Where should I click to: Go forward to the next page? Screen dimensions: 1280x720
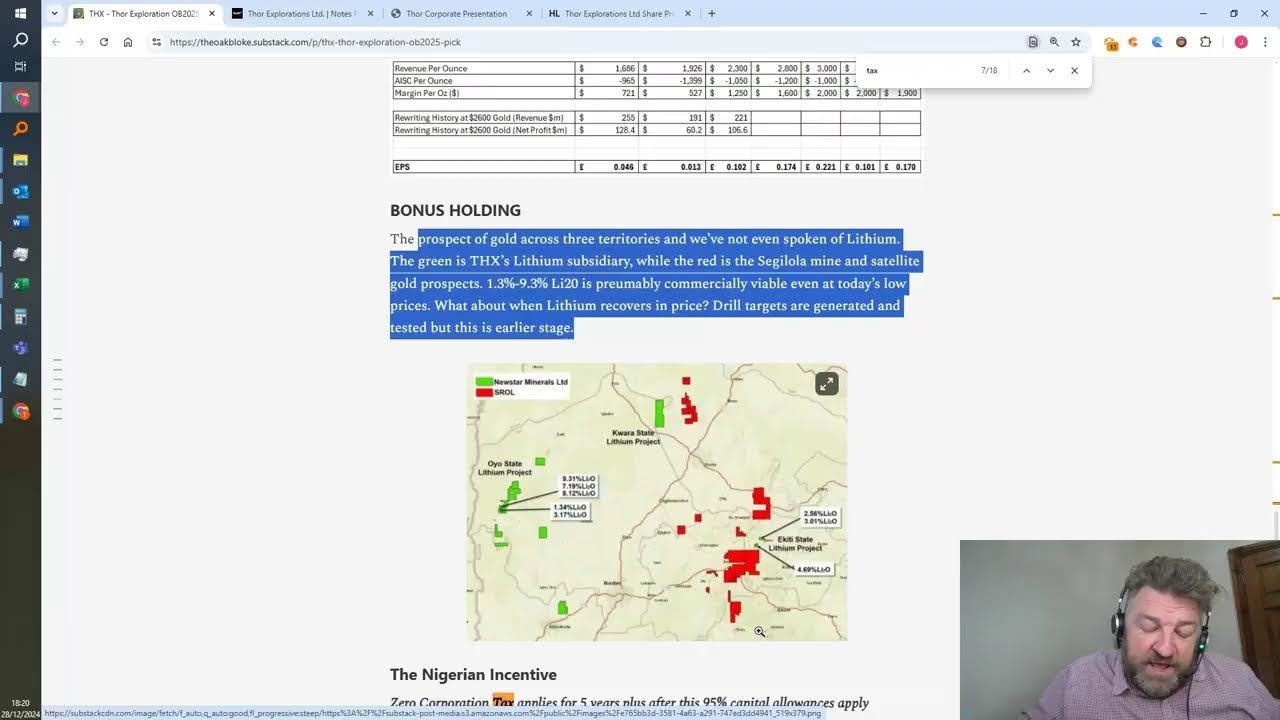[x=80, y=42]
